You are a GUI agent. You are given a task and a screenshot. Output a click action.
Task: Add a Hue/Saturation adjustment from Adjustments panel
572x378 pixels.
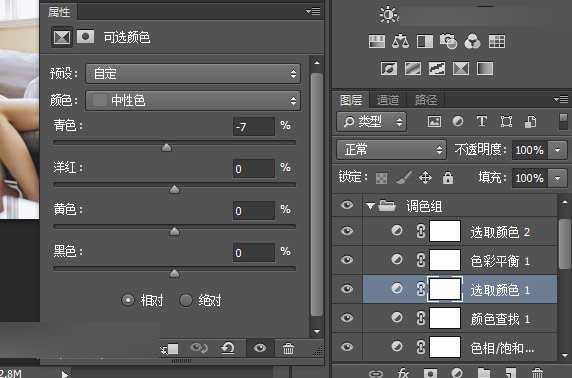pos(376,42)
